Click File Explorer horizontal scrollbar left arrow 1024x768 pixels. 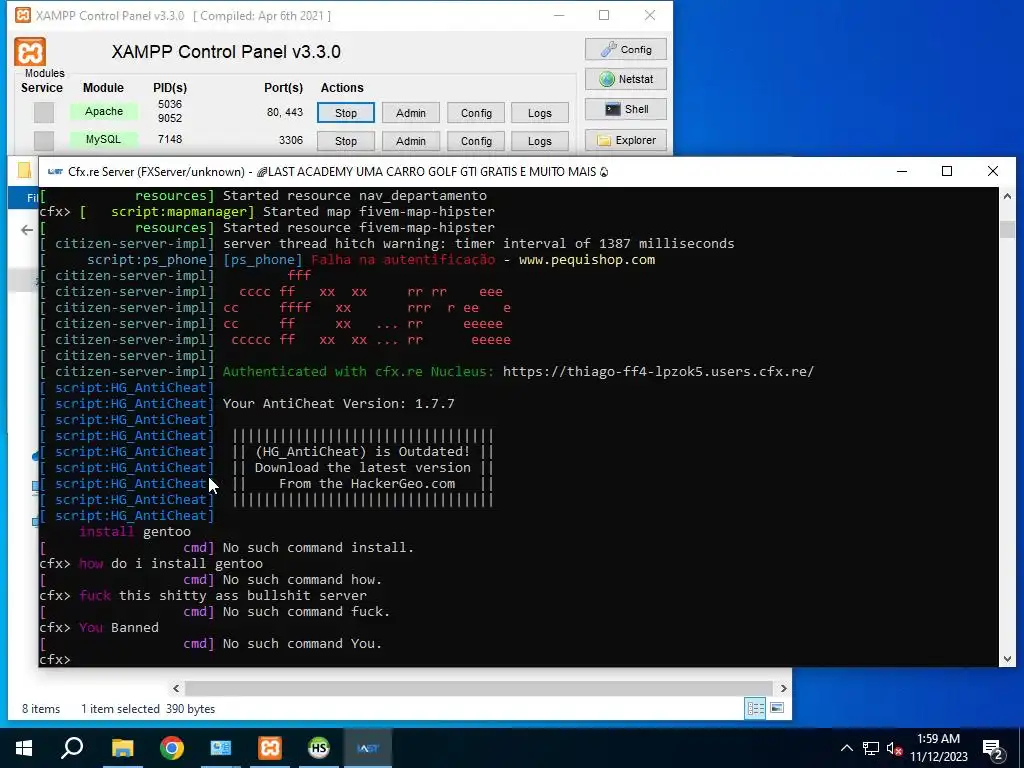click(176, 688)
